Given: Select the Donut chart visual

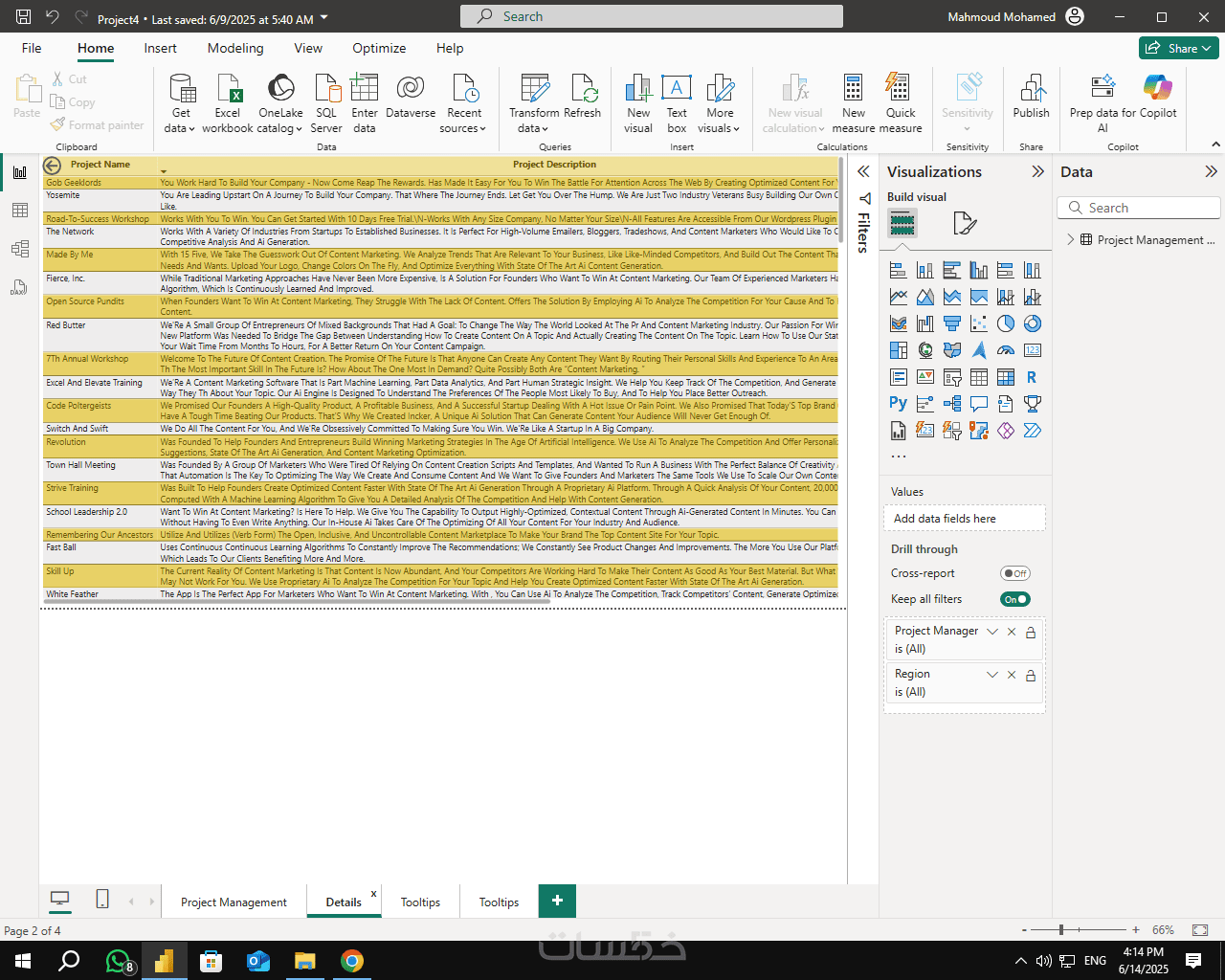Looking at the screenshot, I should [x=1032, y=323].
